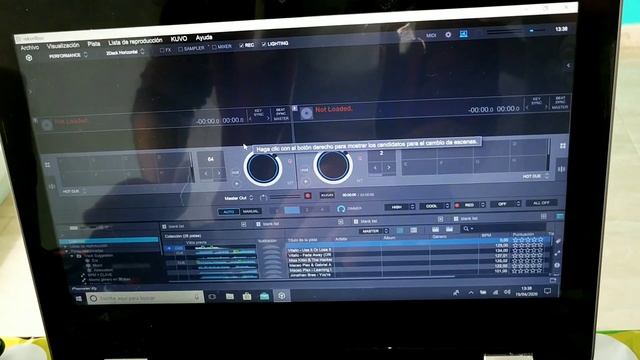Click the grid pads icon left of deck 1
The image size is (640, 360).
click(x=47, y=165)
